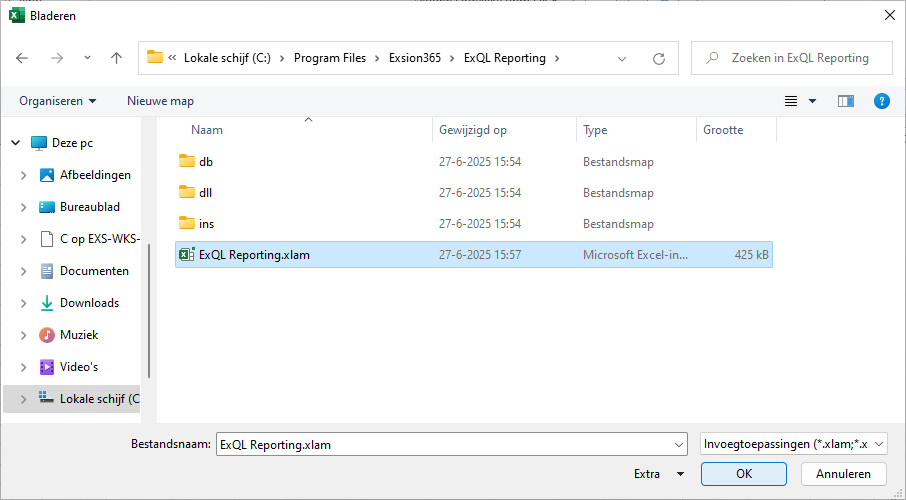Click the db folder icon

pyautogui.click(x=187, y=161)
